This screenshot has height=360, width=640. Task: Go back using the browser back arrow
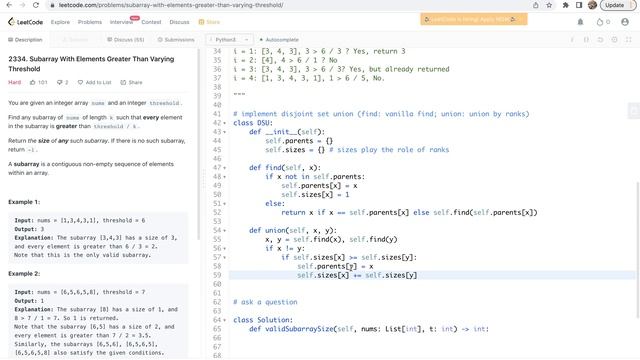point(9,5)
